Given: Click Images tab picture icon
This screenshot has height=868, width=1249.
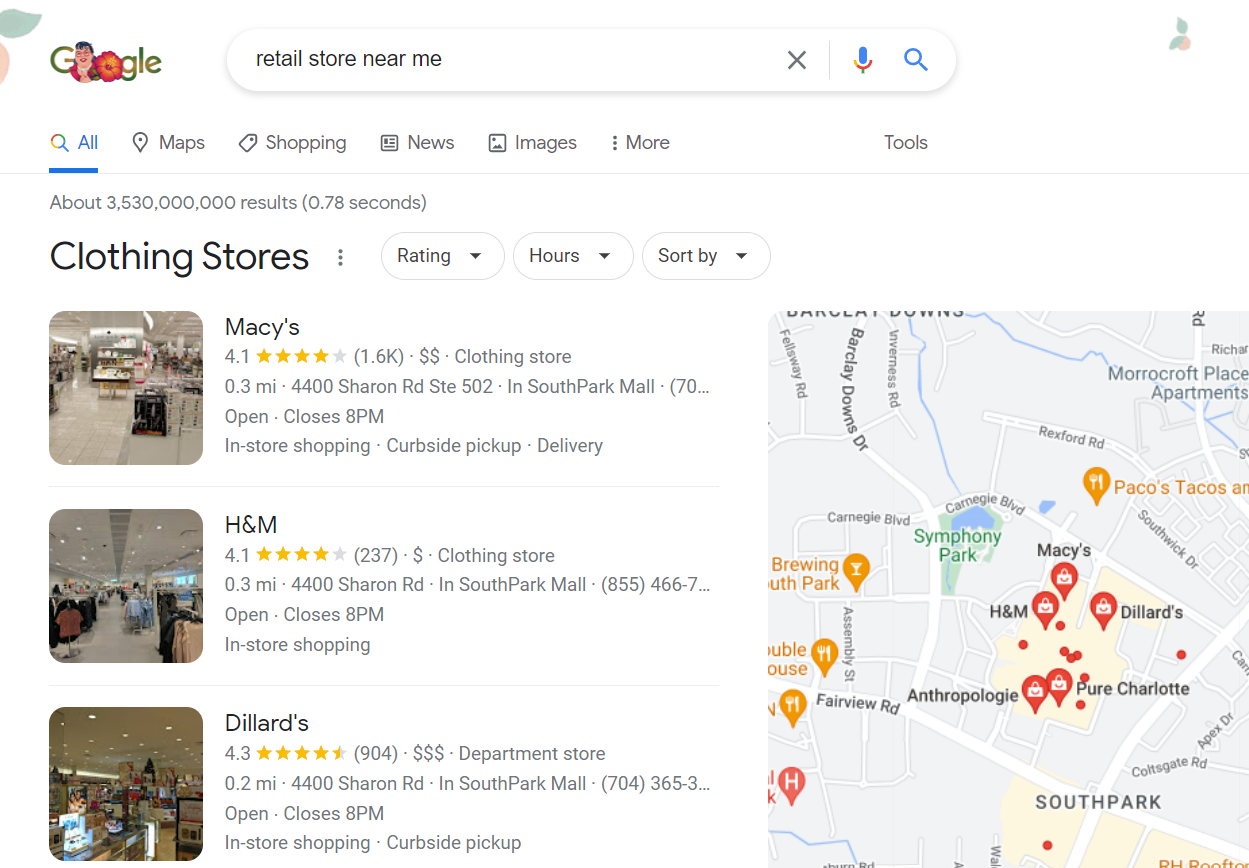Looking at the screenshot, I should (x=497, y=143).
